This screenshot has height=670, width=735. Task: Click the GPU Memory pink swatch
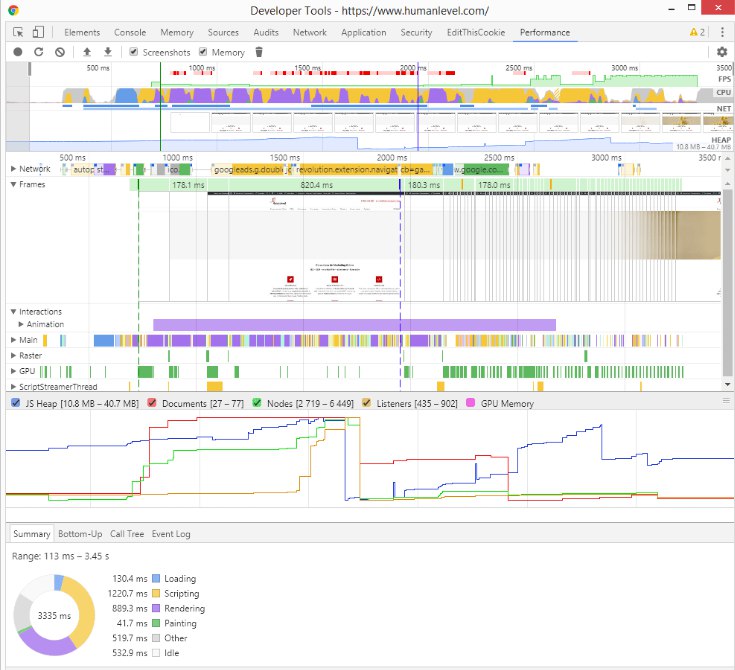pyautogui.click(x=471, y=403)
